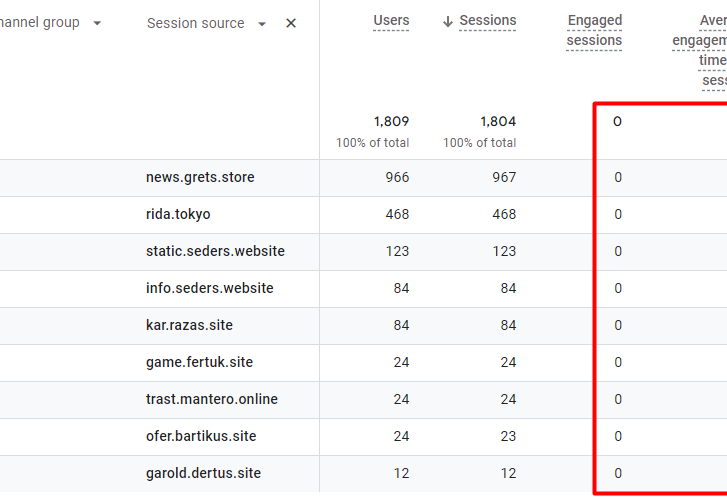
Task: Select trast.mantero.online source
Action: pyautogui.click(x=212, y=399)
